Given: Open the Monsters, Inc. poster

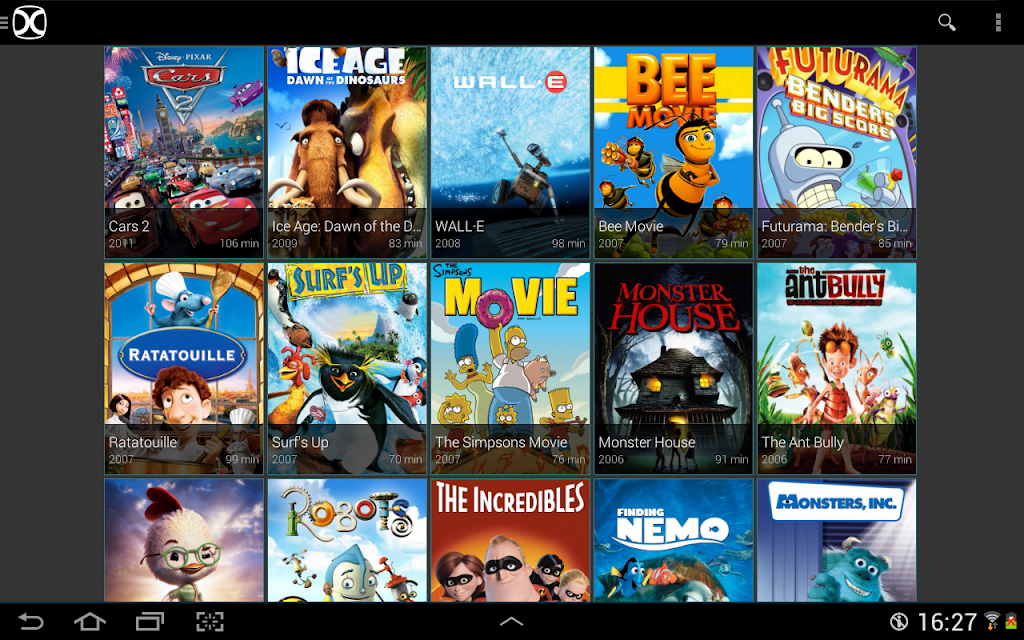Looking at the screenshot, I should coord(837,540).
